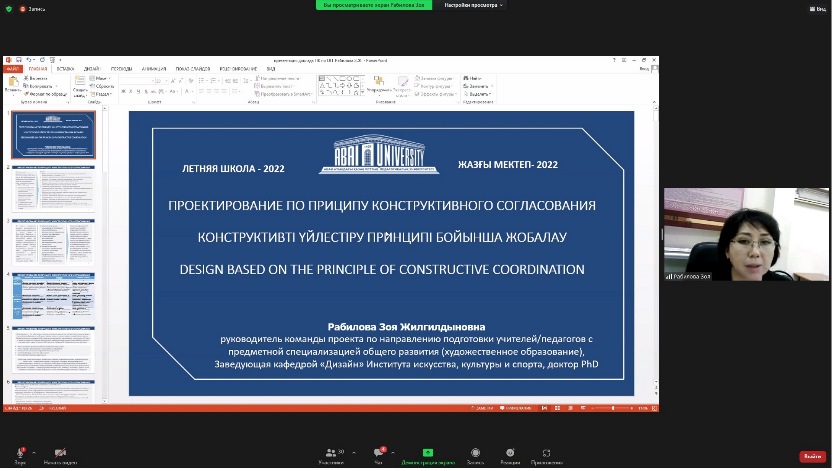This screenshot has width=833, height=471.
Task: Click the red Leave meeting button
Action: (x=812, y=457)
